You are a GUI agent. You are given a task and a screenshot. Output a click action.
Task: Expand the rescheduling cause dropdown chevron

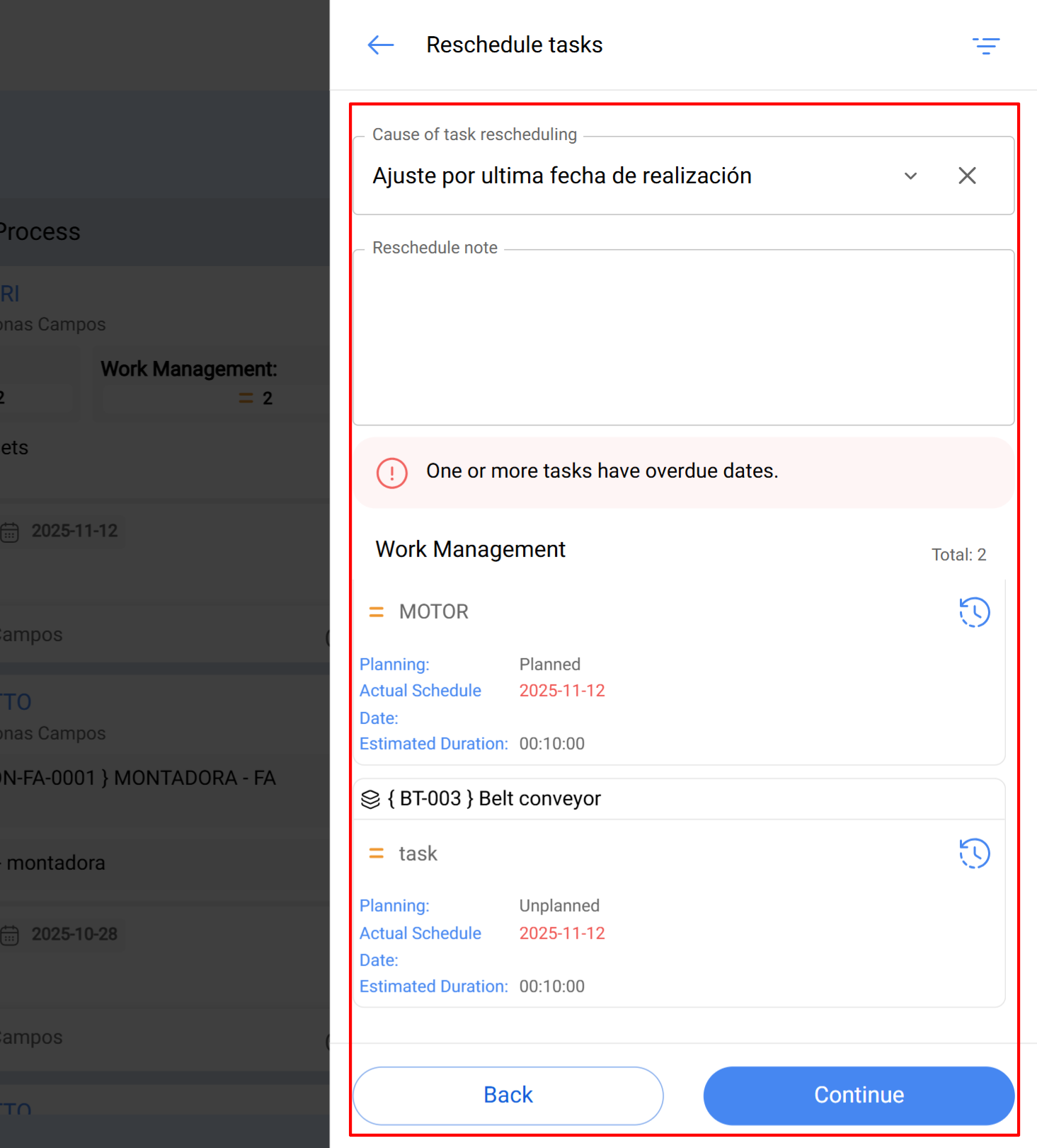point(910,176)
